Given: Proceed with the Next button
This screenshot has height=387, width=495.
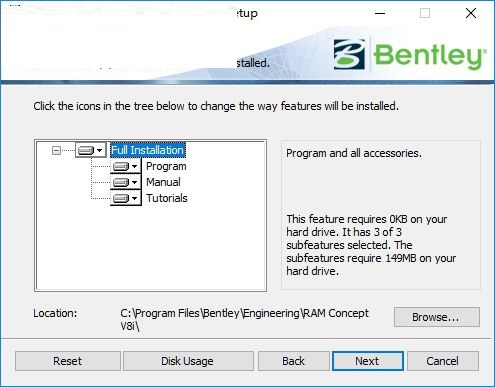Looking at the screenshot, I should point(368,361).
